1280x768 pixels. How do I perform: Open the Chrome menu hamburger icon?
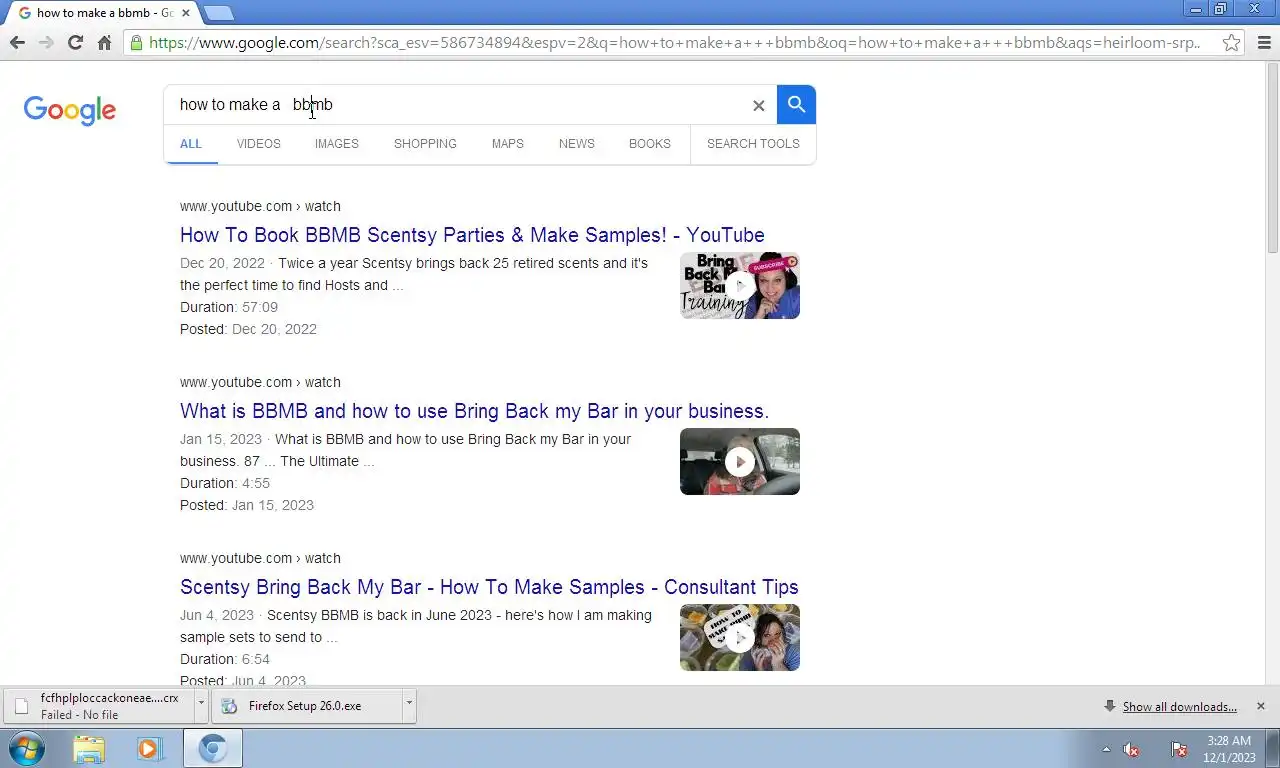click(x=1263, y=43)
